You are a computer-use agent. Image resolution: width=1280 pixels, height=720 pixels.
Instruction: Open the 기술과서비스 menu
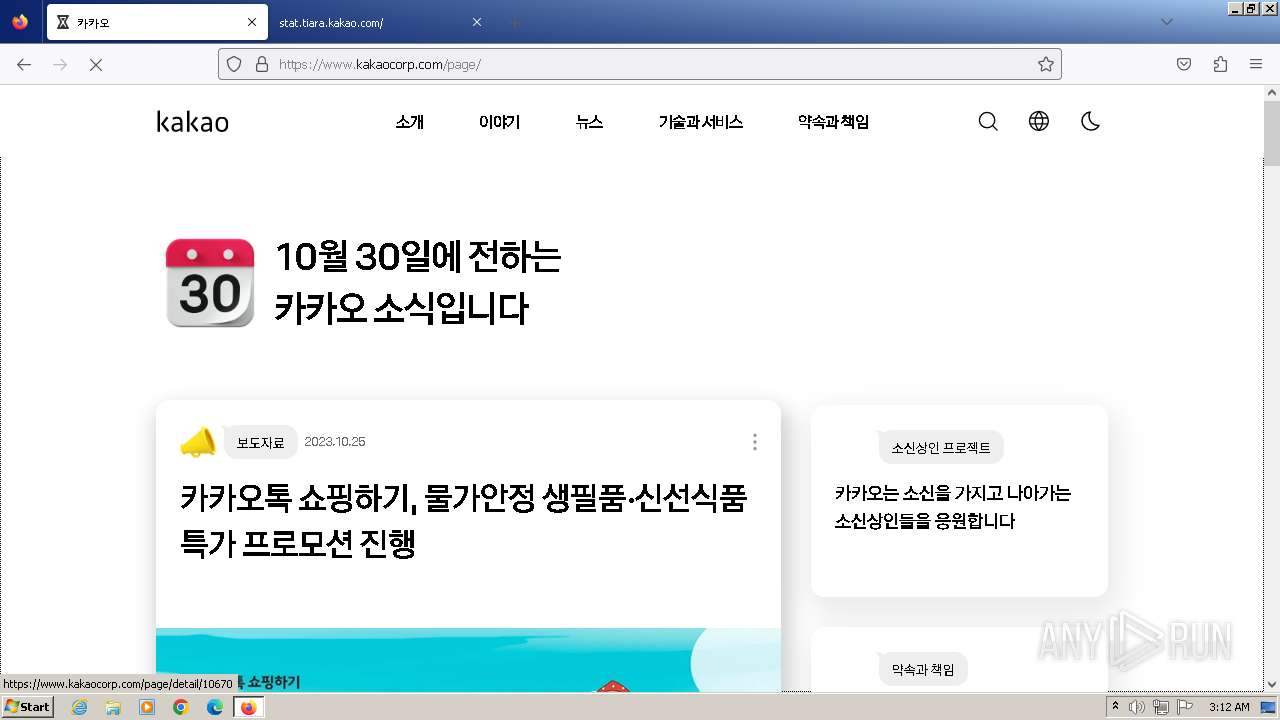pos(700,122)
